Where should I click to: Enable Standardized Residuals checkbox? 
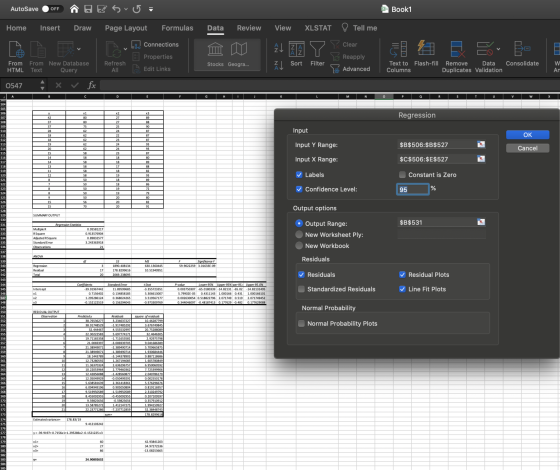(301, 289)
